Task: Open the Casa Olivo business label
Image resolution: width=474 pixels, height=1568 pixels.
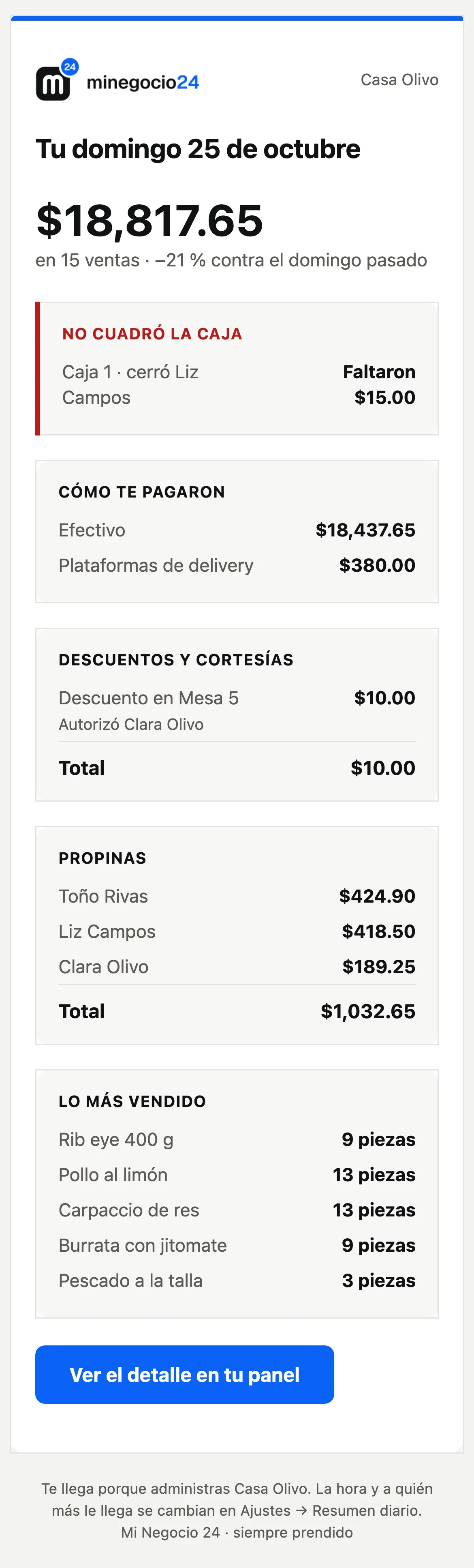Action: coord(399,80)
